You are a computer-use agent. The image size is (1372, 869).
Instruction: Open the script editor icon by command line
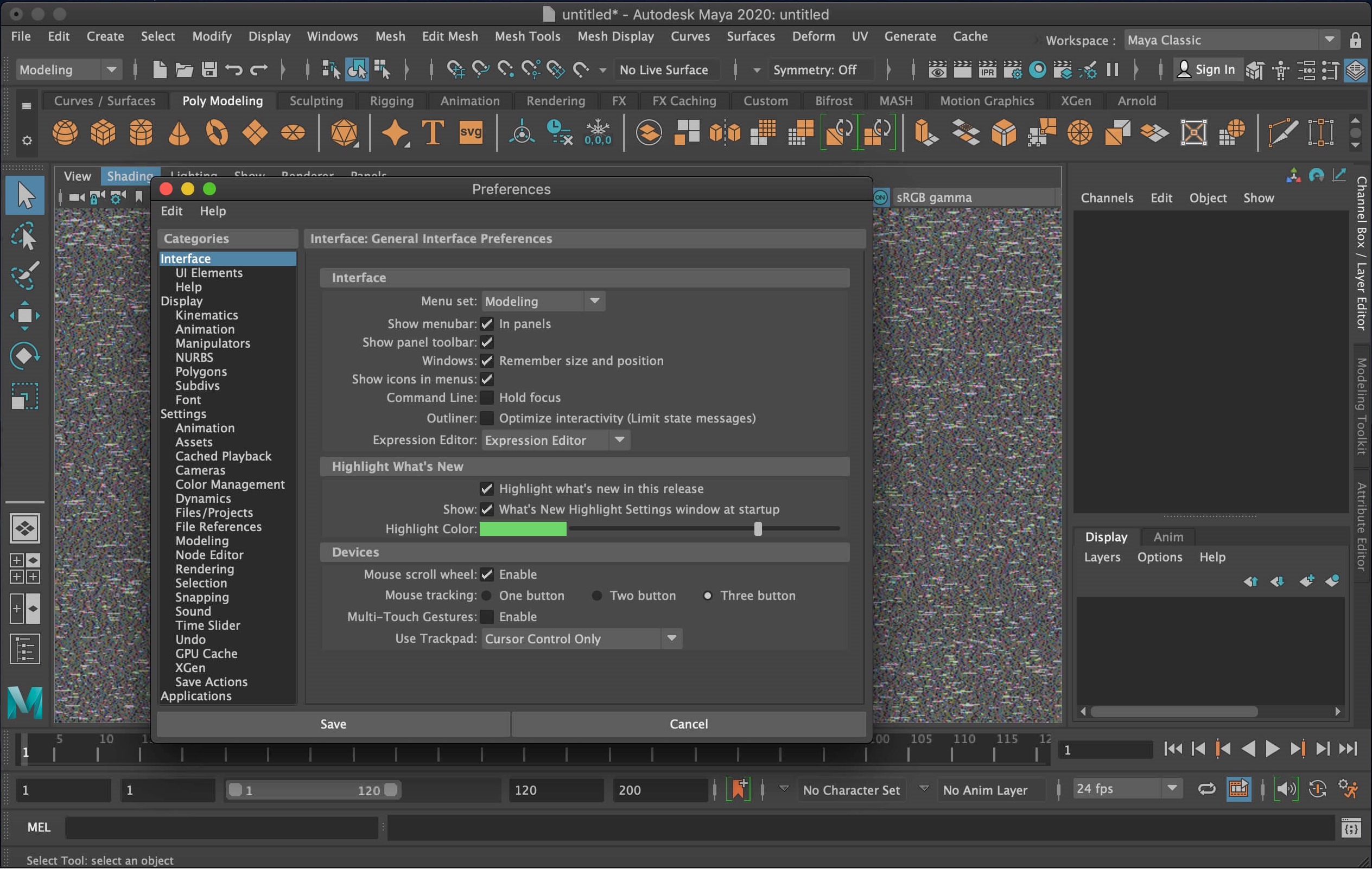pyautogui.click(x=1351, y=828)
